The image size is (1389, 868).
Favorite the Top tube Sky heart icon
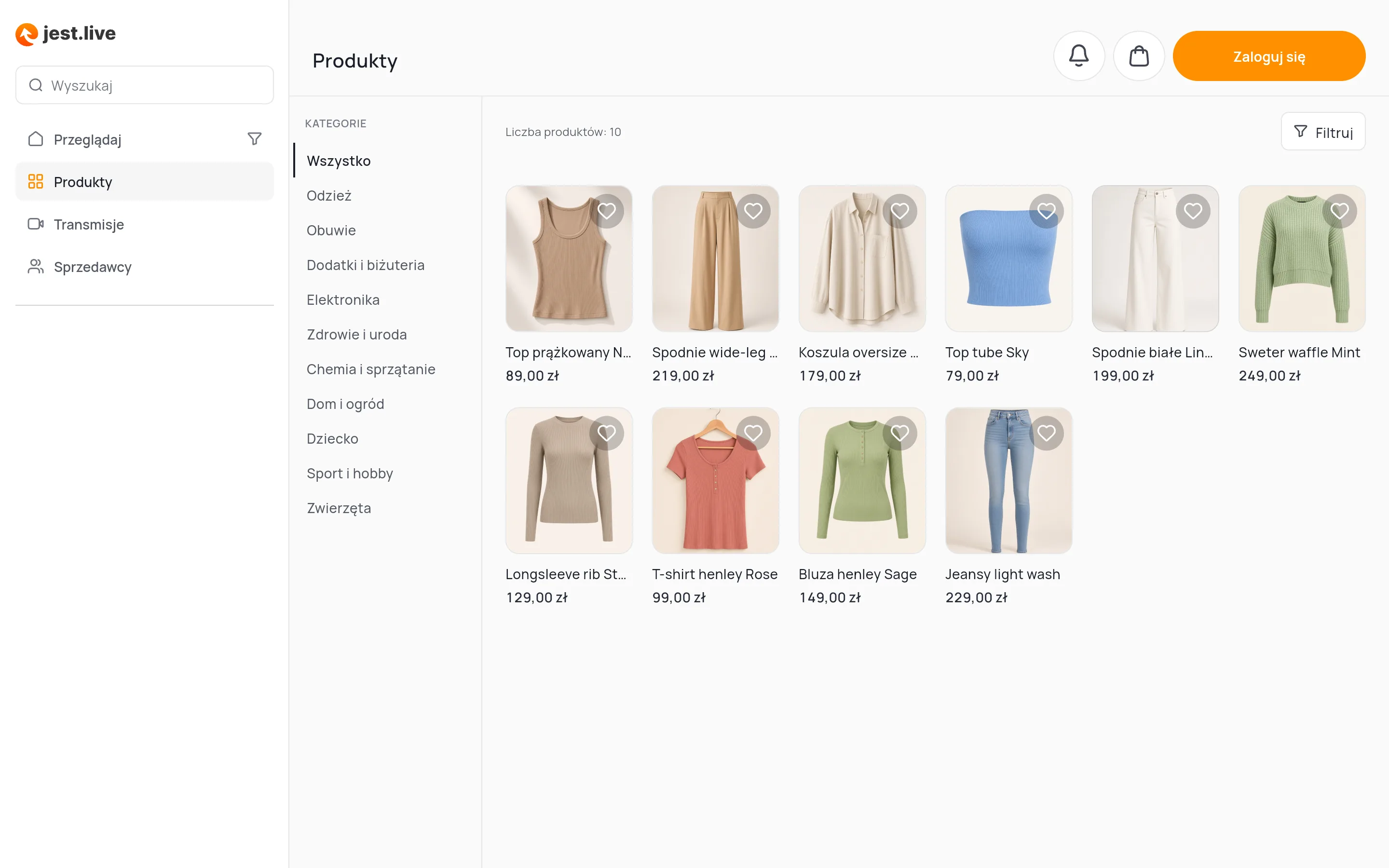pos(1047,211)
